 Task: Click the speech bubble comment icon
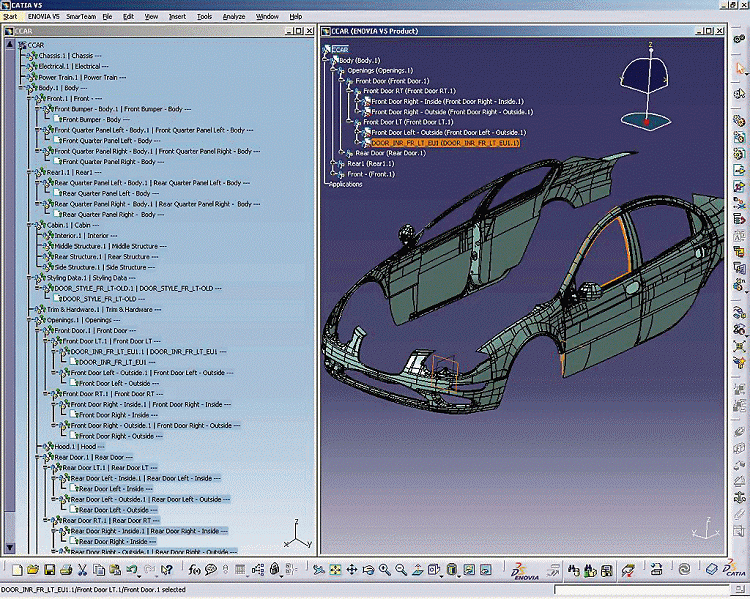click(x=210, y=570)
